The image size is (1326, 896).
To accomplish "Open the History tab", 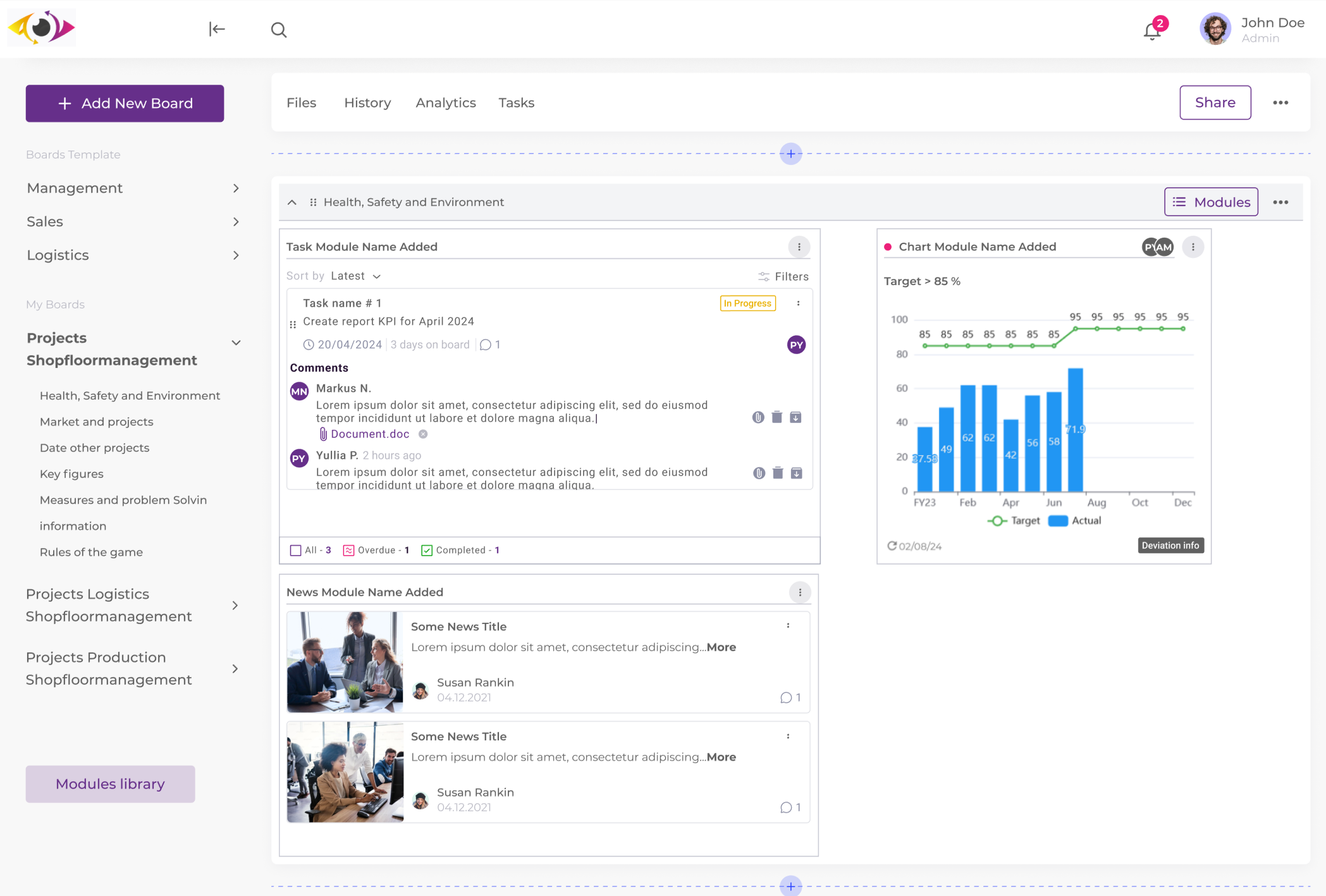I will [367, 102].
